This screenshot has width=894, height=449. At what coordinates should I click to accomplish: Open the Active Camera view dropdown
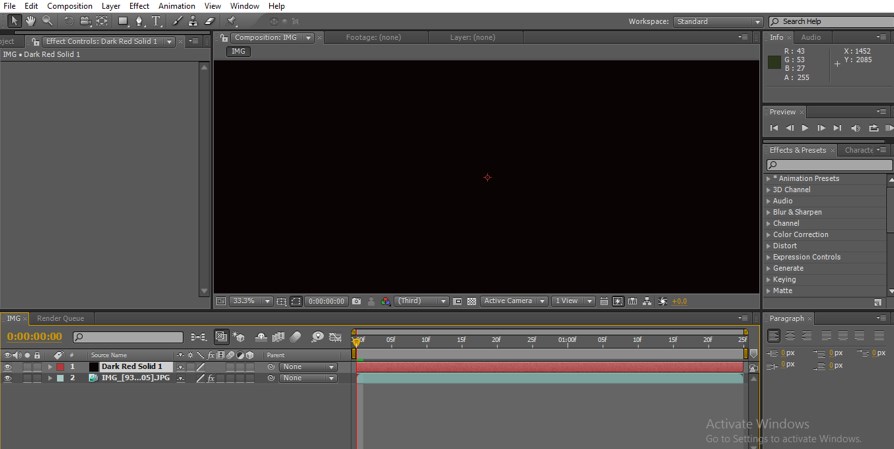[513, 301]
